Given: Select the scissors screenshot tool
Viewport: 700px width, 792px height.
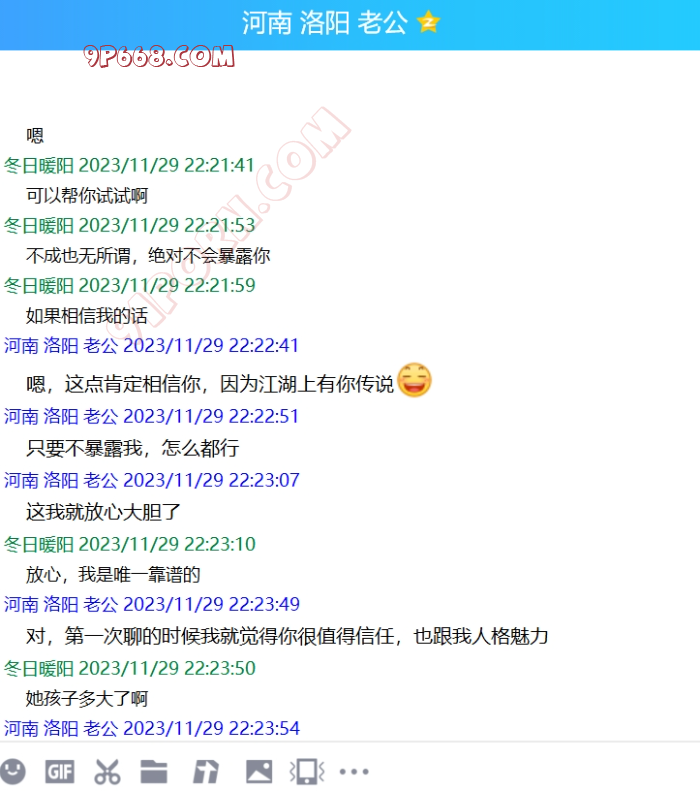Looking at the screenshot, I should point(107,771).
